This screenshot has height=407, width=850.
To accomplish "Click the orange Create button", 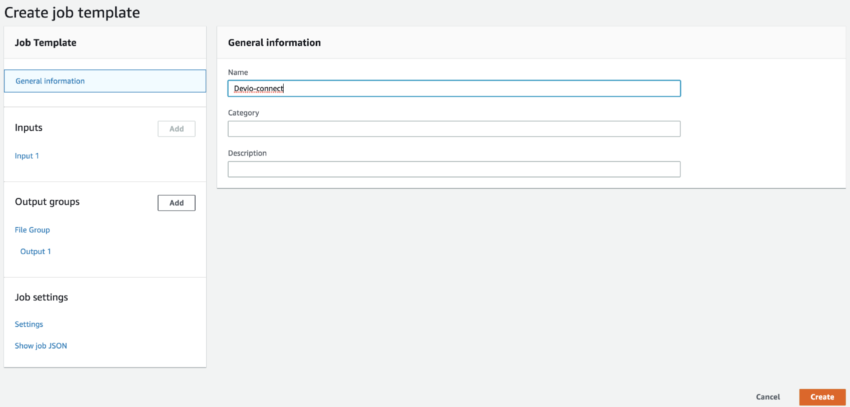I will [822, 397].
